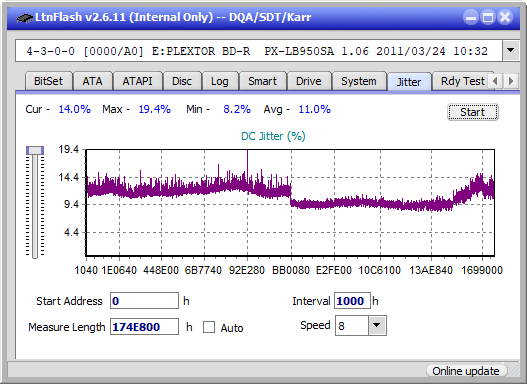Open the ATAPI tab

pyautogui.click(x=137, y=81)
